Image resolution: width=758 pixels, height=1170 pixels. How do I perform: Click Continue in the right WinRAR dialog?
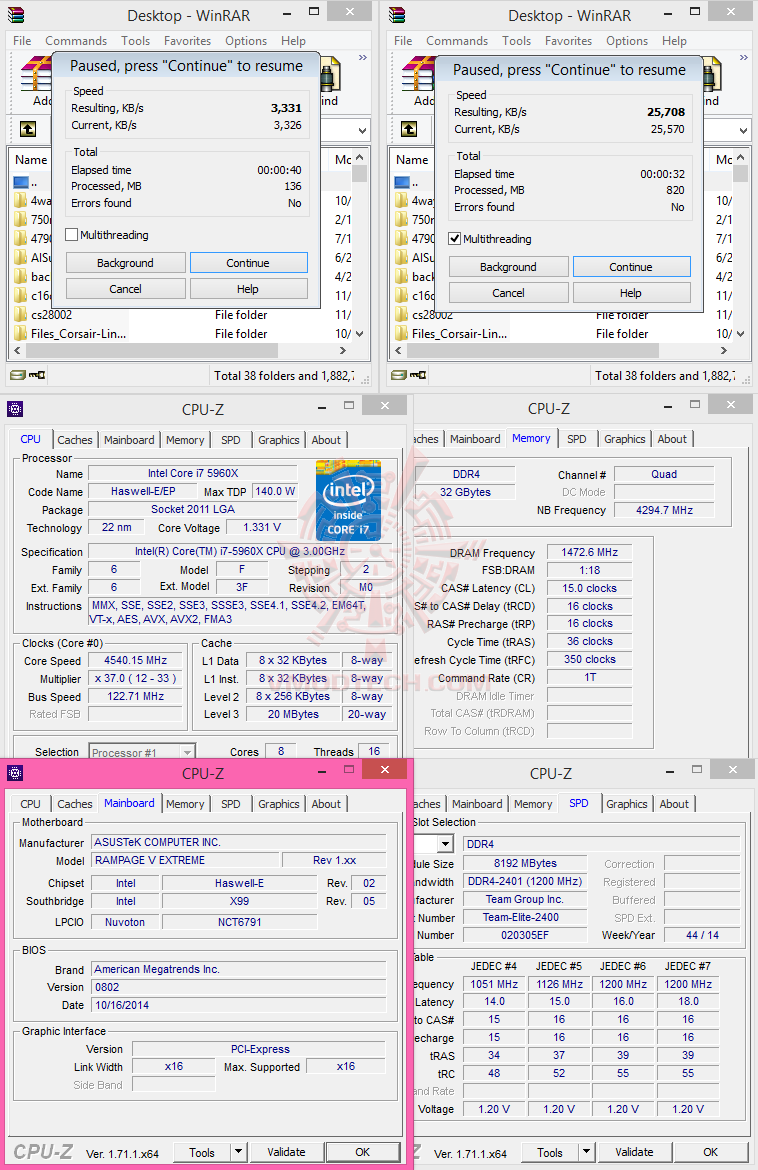coord(631,267)
